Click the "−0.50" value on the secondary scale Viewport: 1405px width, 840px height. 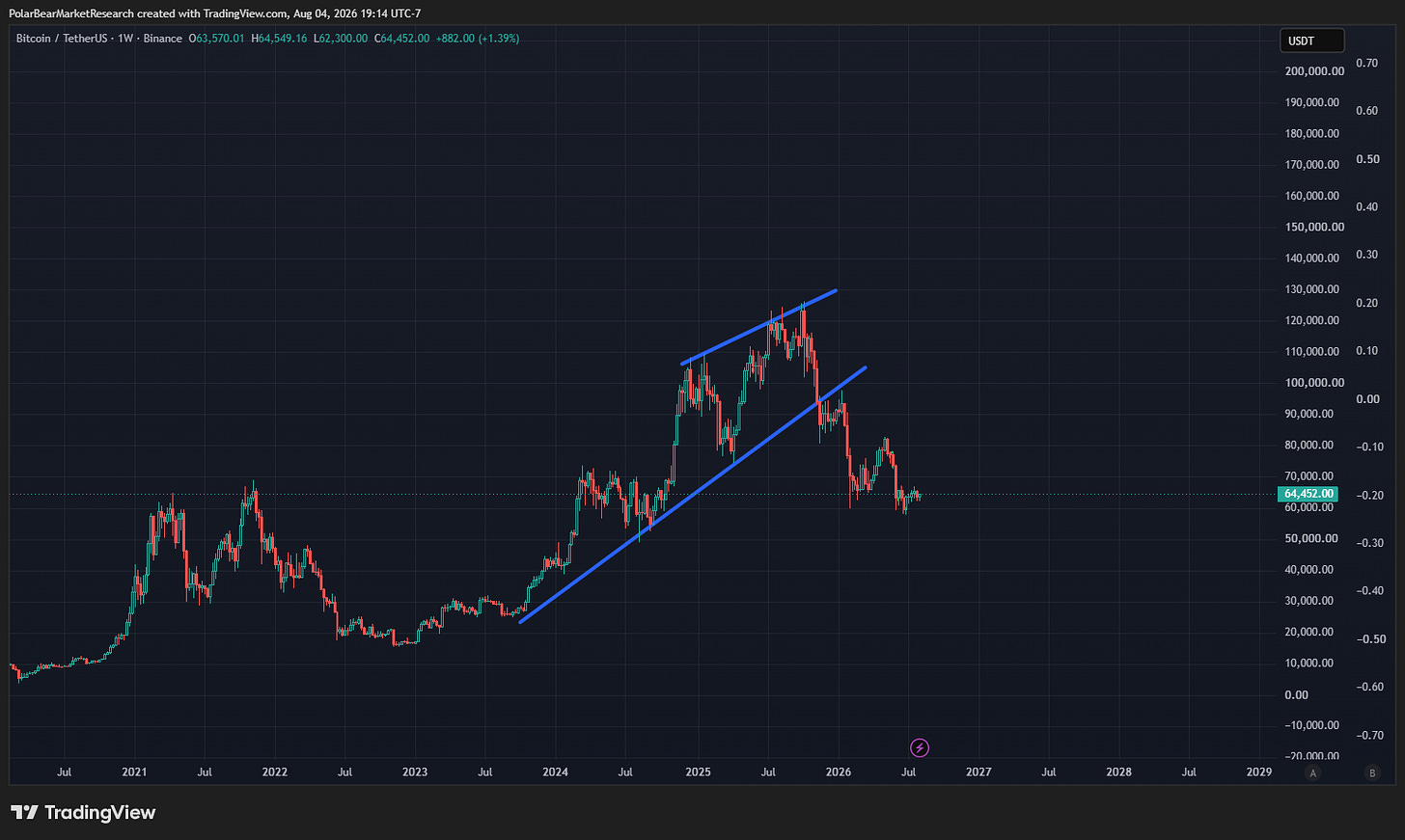[x=1370, y=639]
